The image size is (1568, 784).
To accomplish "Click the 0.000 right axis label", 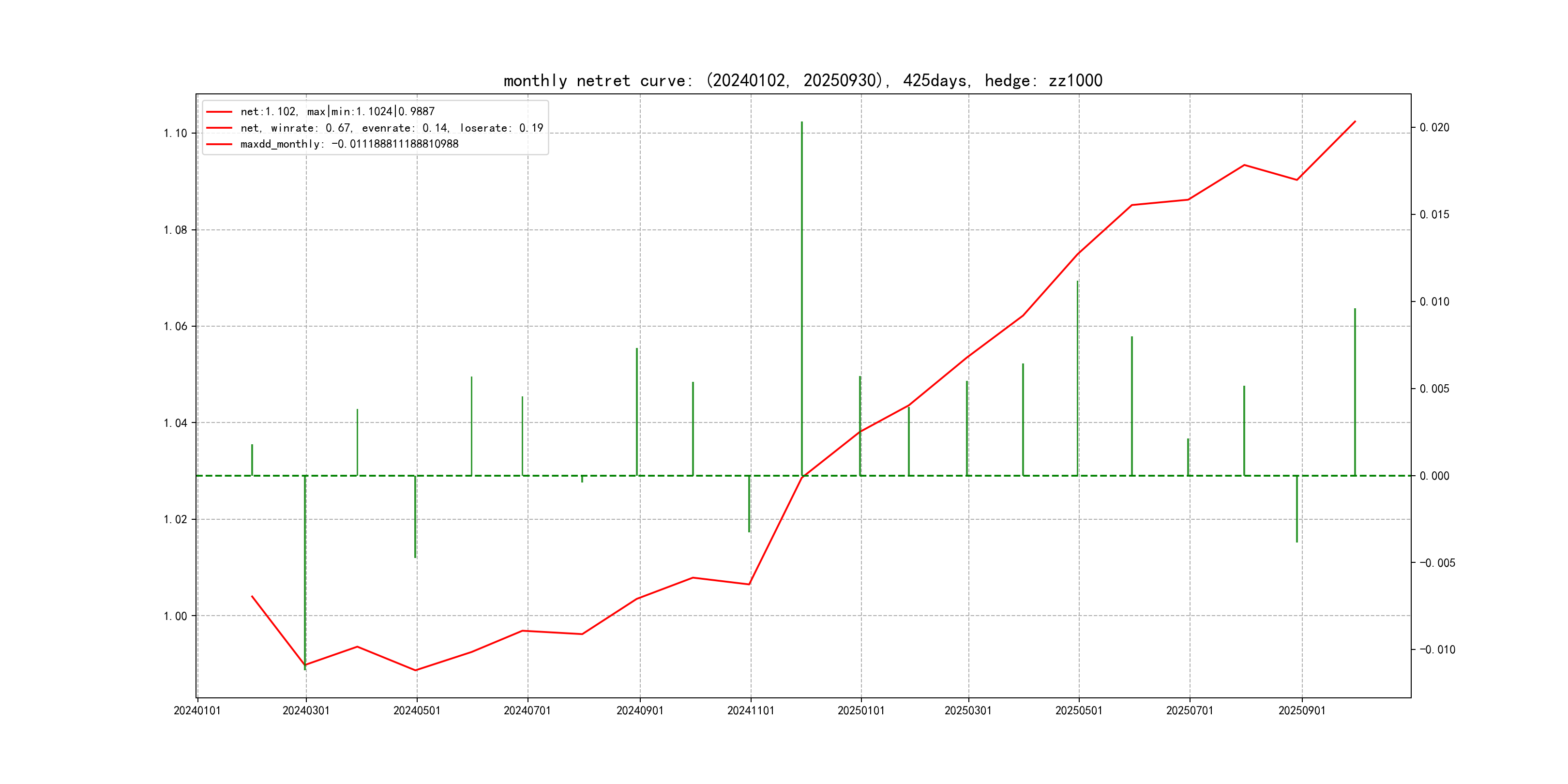I will coord(1434,476).
